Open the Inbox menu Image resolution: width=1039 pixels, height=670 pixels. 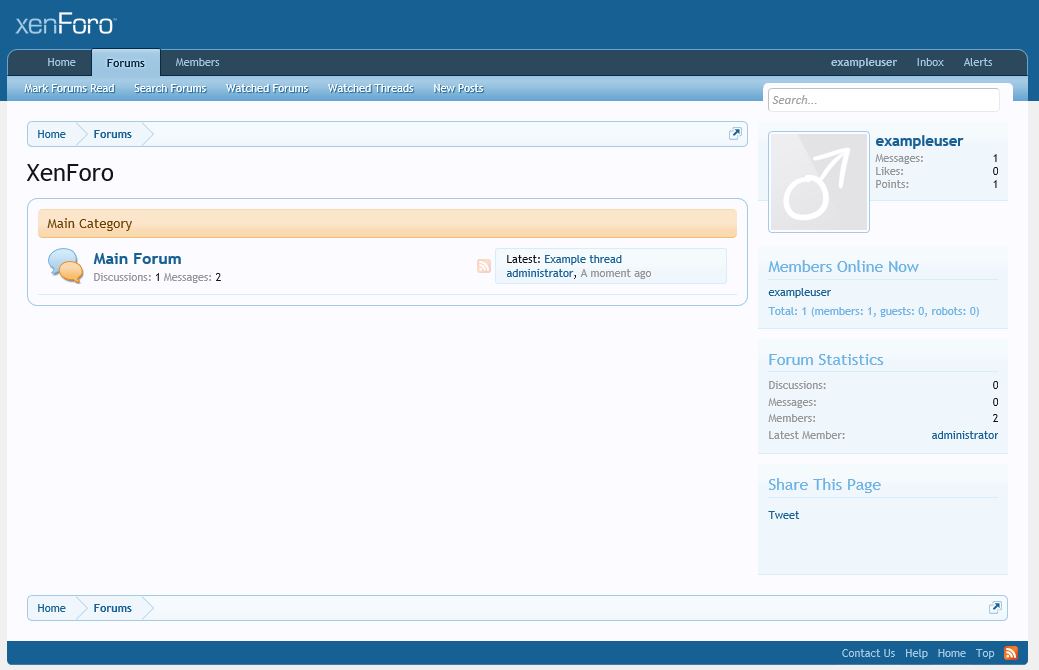click(x=930, y=62)
